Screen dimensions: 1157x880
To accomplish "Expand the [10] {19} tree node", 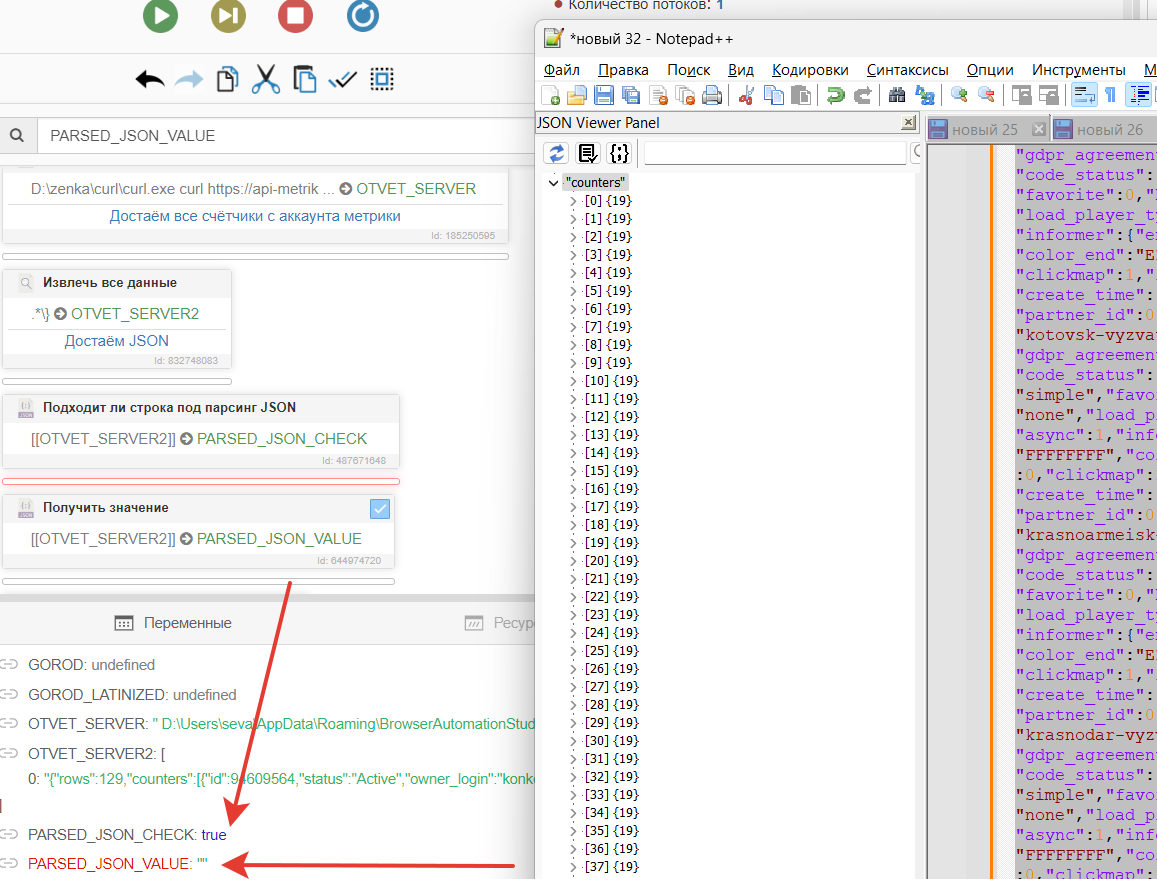I will [x=574, y=381].
